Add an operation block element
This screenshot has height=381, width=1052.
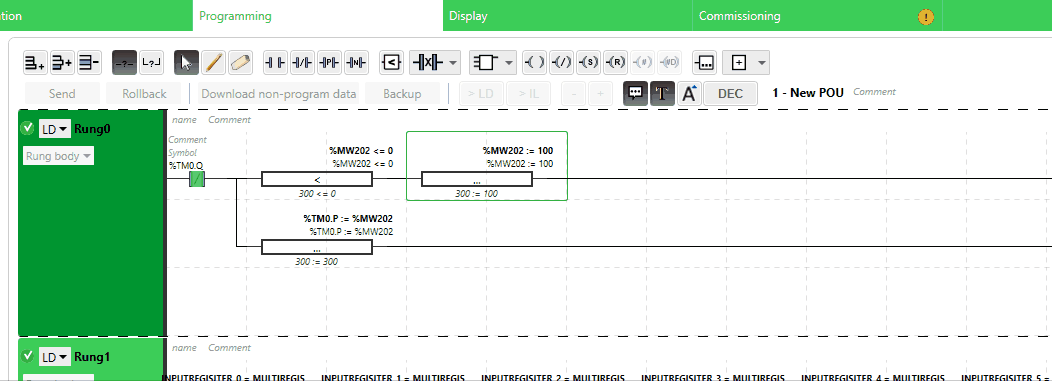[704, 62]
